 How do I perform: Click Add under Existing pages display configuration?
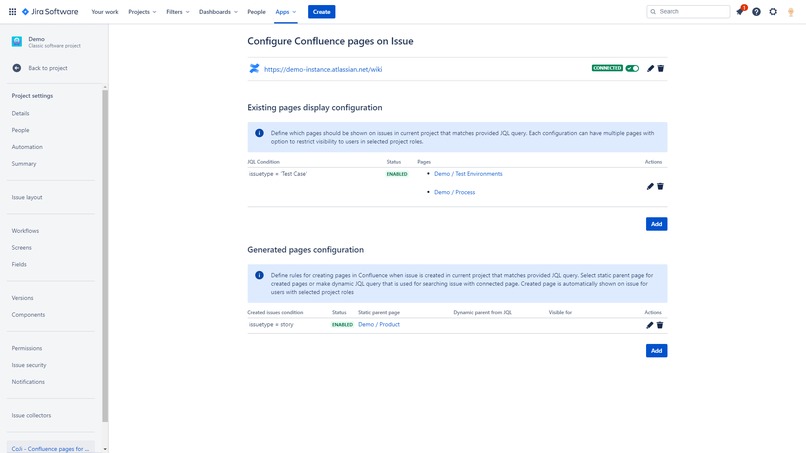click(x=656, y=224)
